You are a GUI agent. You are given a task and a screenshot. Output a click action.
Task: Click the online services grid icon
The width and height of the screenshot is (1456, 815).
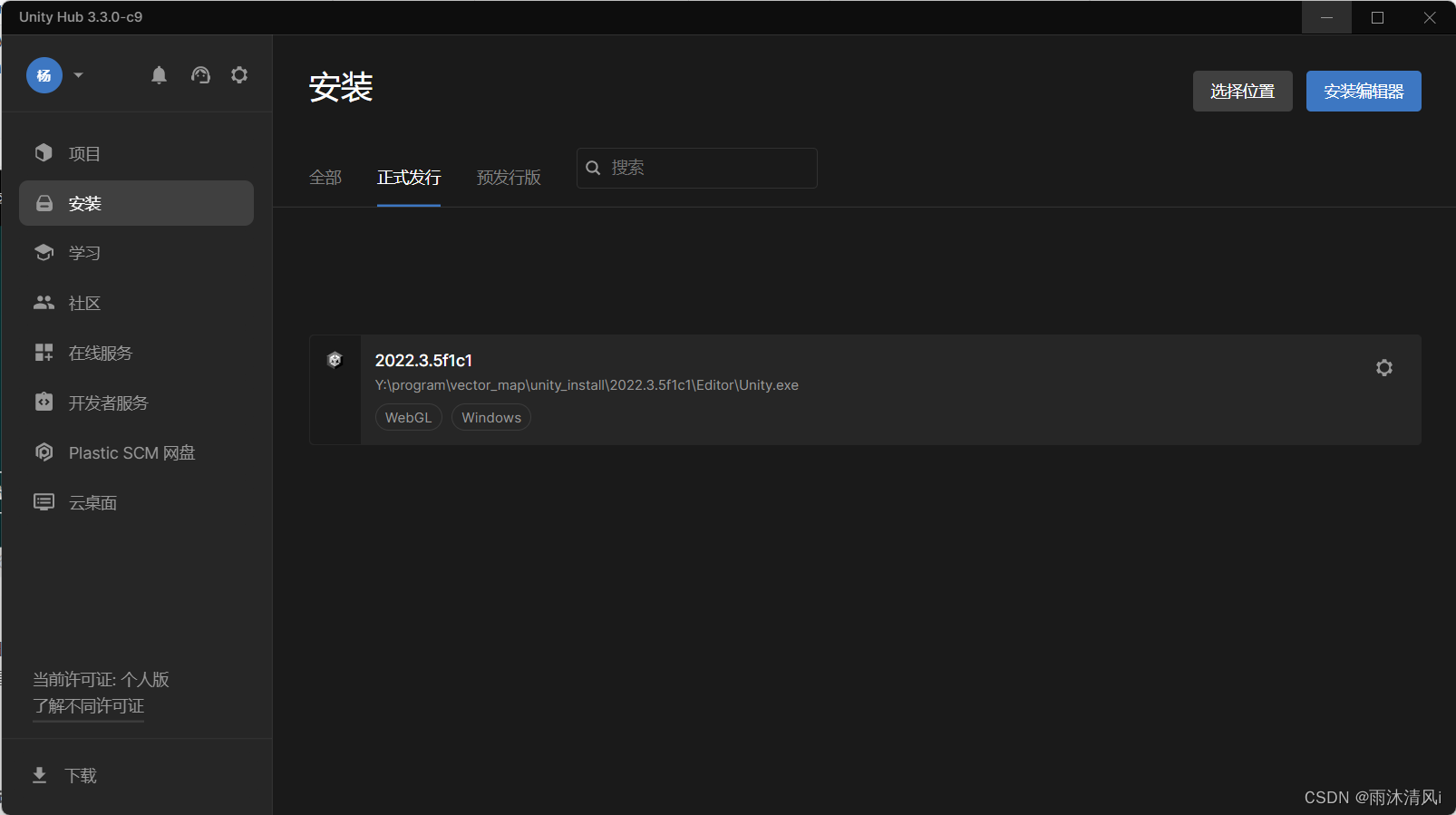(44, 353)
